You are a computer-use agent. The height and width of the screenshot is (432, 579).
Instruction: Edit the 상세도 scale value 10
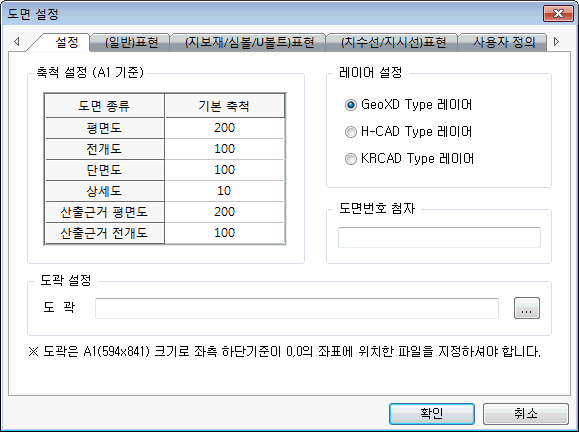(x=225, y=191)
